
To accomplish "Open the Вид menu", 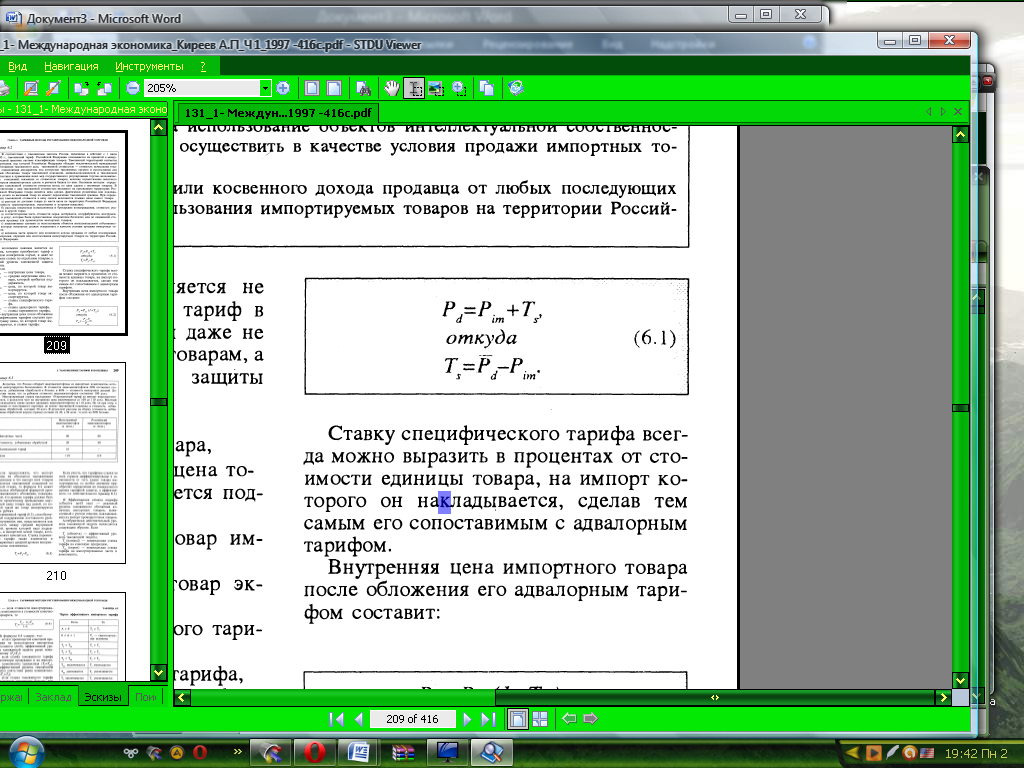I will coord(18,66).
